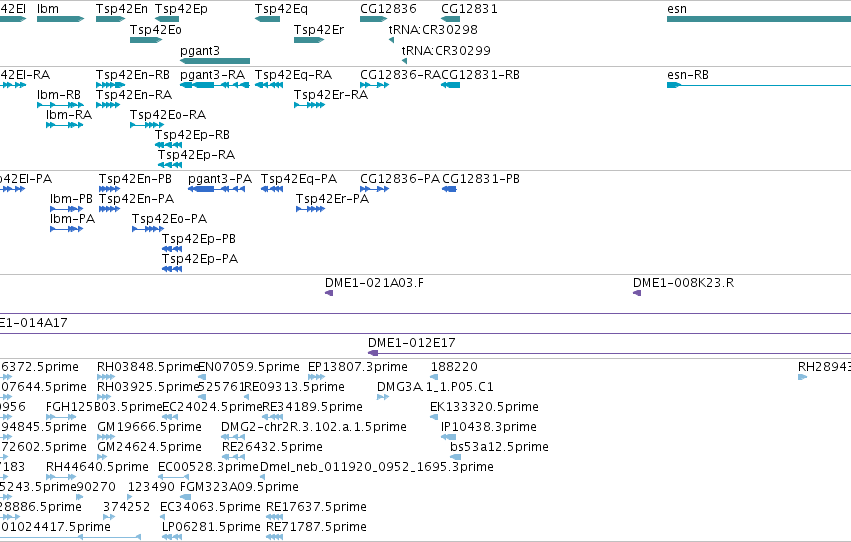
Task: Select the DMG2-chr2R.3.102.a.1.5prime label
Action: [x=314, y=427]
